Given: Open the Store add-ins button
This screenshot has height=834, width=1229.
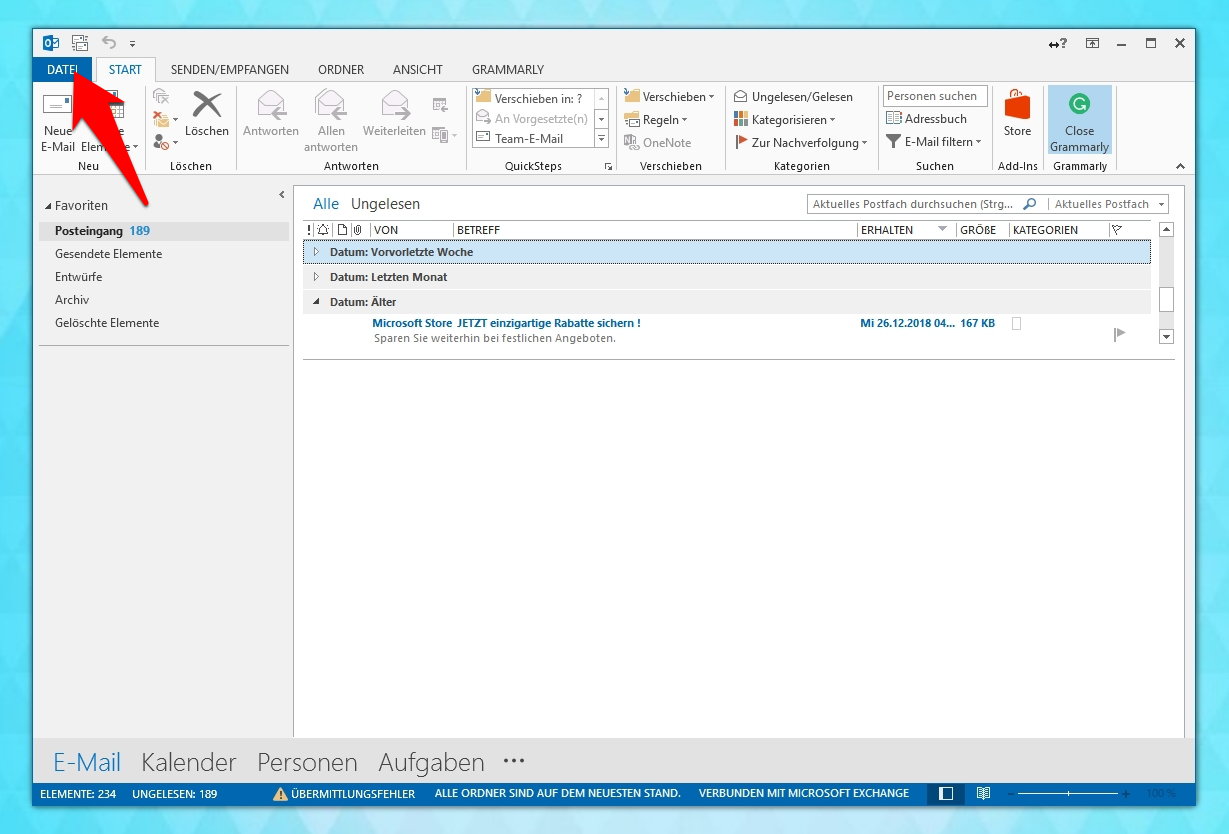Looking at the screenshot, I should pos(1017,114).
